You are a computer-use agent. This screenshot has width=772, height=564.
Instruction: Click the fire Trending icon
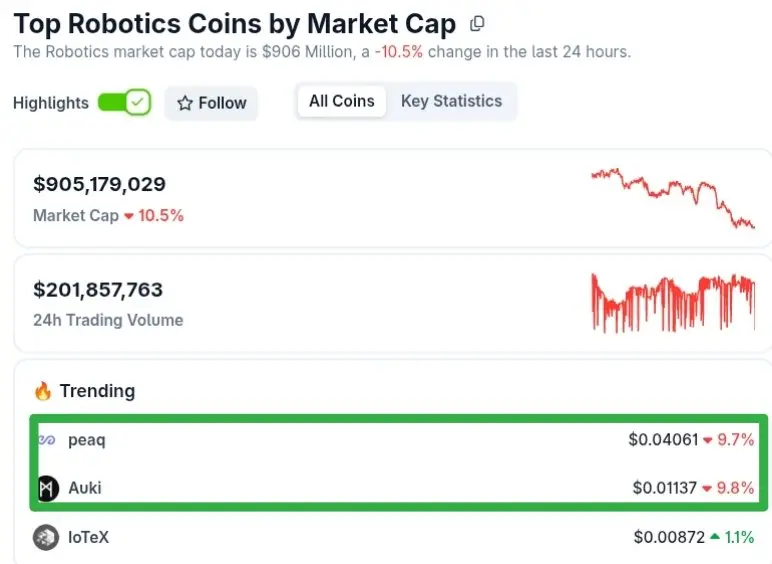43,391
